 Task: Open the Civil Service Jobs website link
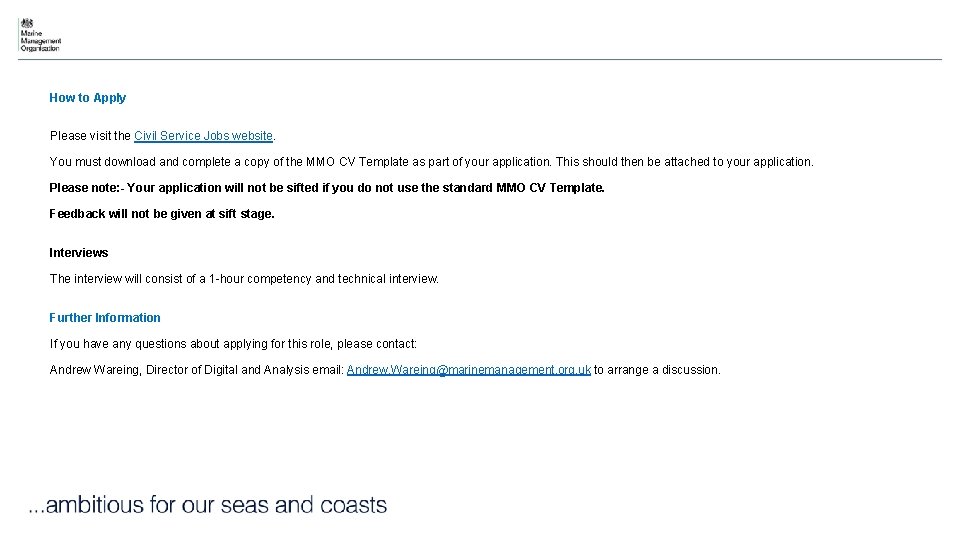point(203,136)
